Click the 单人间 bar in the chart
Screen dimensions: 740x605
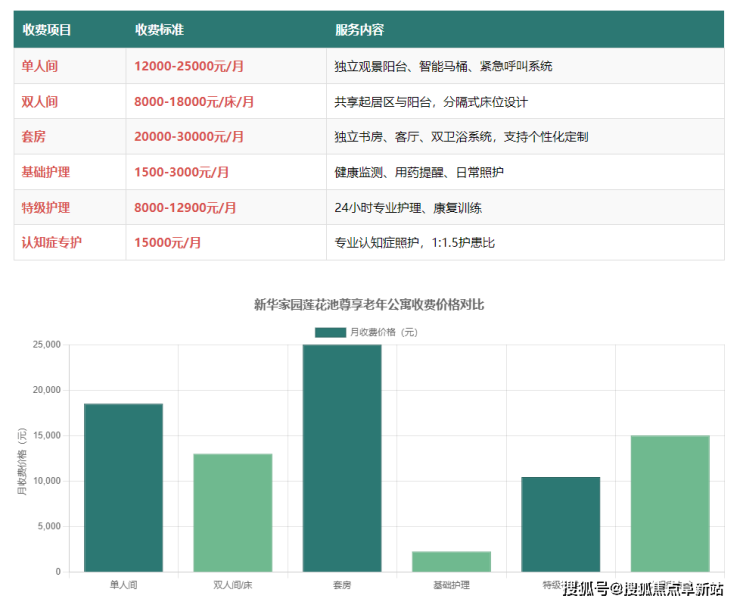click(x=123, y=487)
